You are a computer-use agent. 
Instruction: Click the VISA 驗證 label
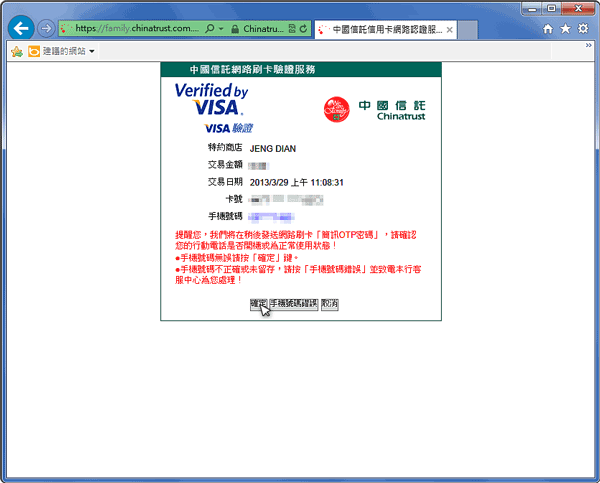click(x=228, y=128)
